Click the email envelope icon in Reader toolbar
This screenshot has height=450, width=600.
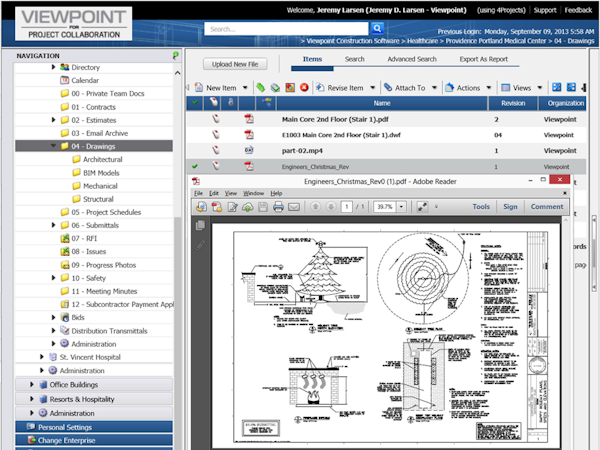292,207
